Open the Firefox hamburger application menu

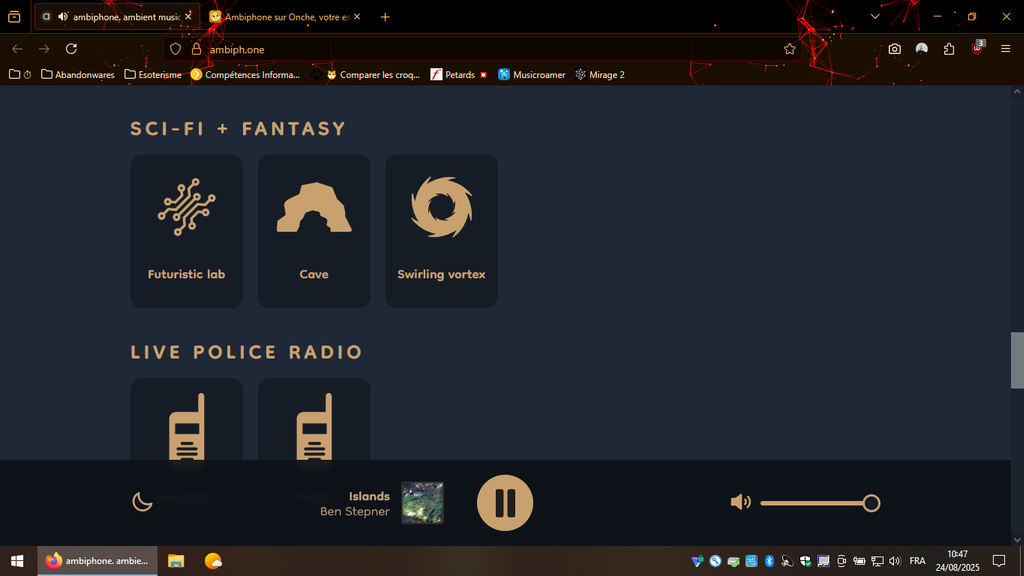coord(1005,49)
